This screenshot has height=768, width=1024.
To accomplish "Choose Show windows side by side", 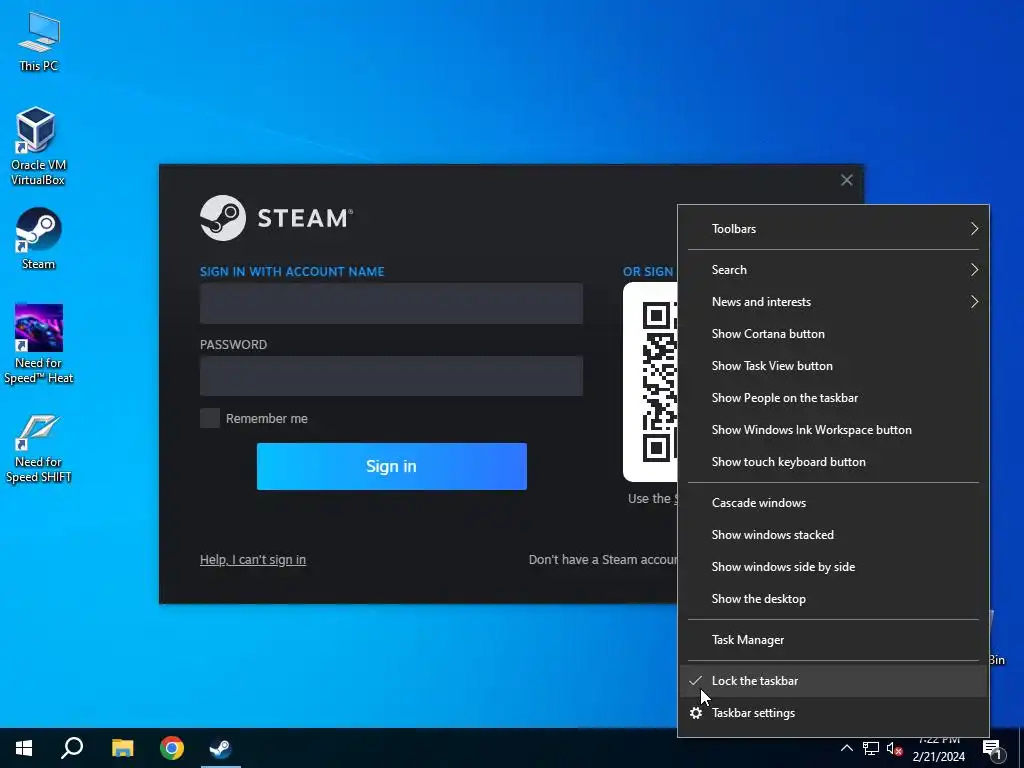I will [833, 567].
